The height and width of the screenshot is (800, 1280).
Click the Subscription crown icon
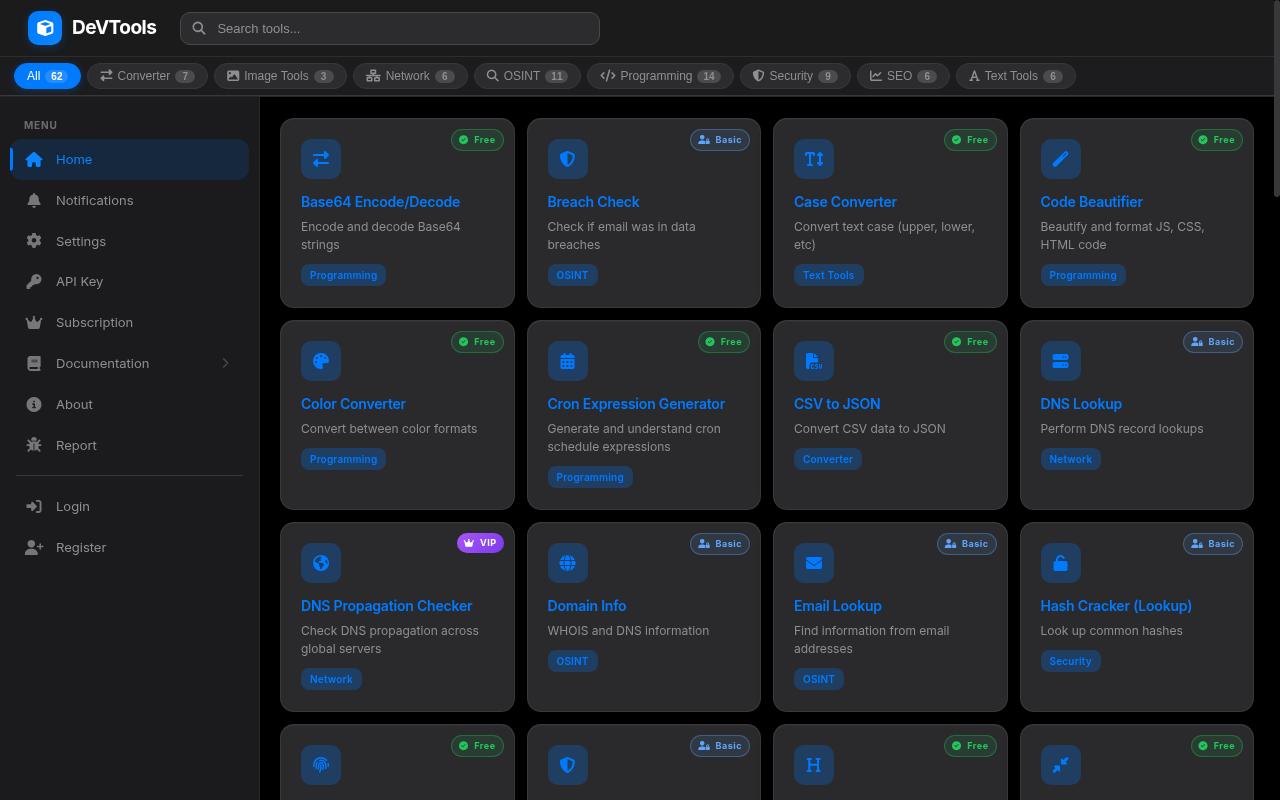pyautogui.click(x=34, y=322)
